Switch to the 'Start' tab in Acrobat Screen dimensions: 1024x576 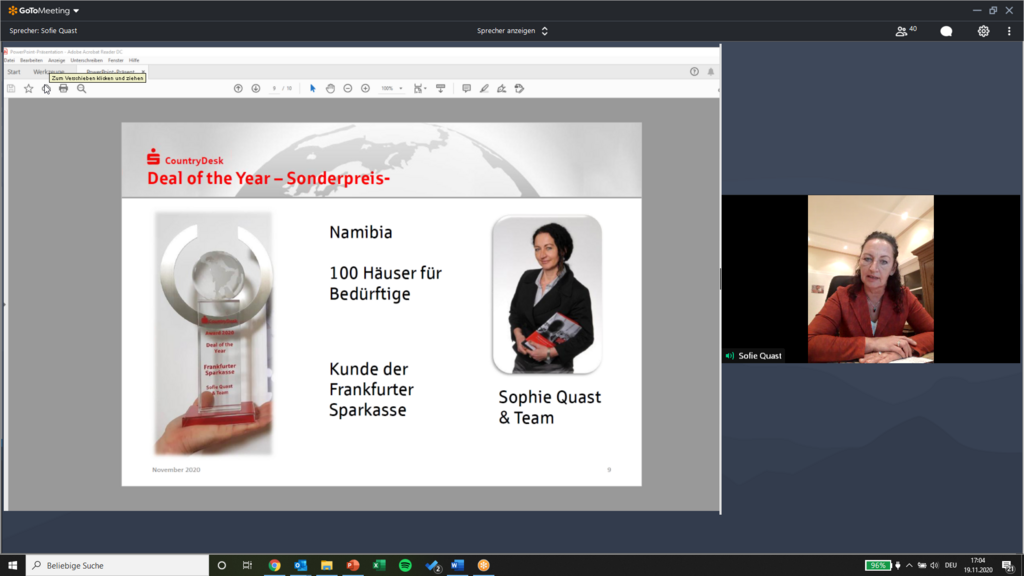14,72
